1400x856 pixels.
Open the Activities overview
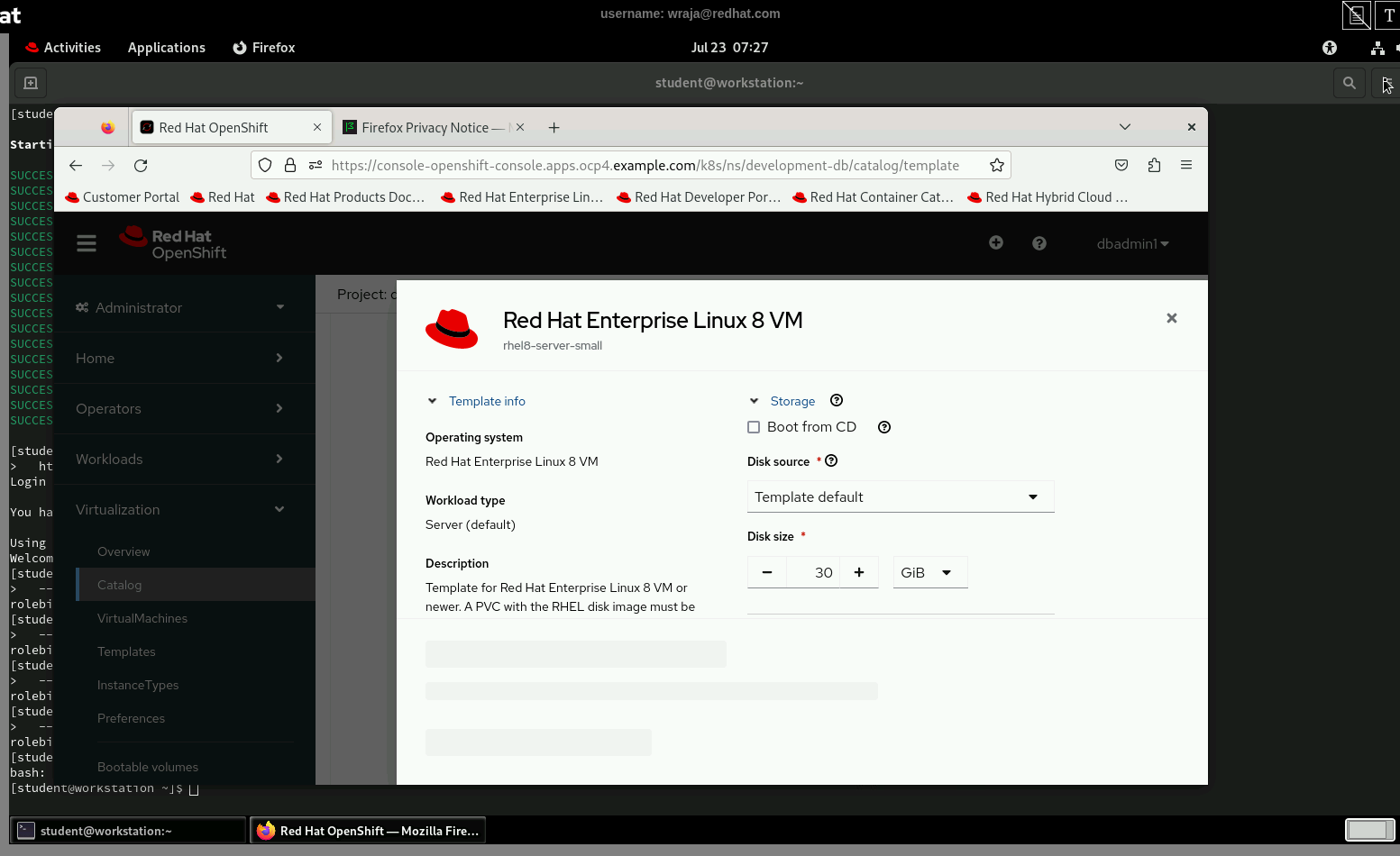coord(63,48)
